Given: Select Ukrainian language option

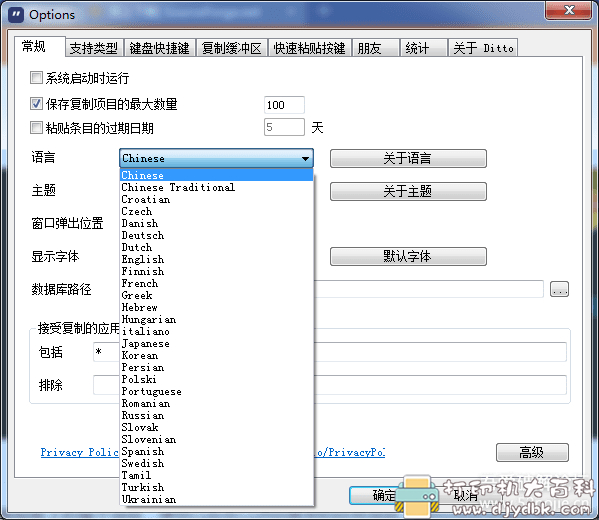Looking at the screenshot, I should pyautogui.click(x=217, y=499).
